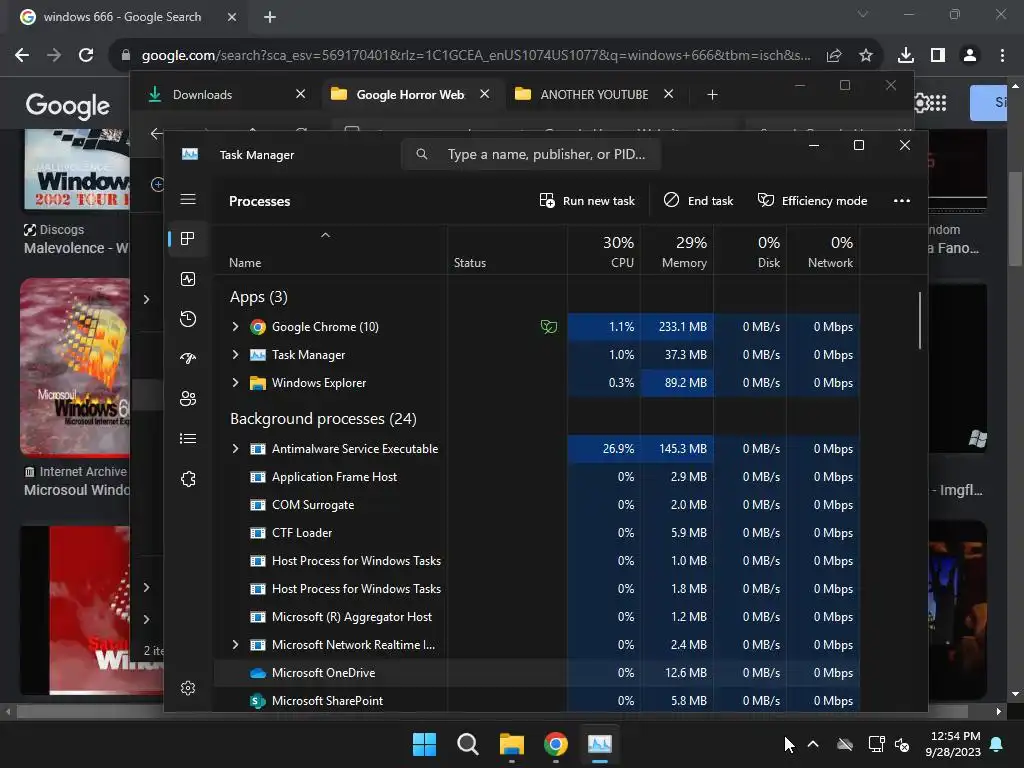Click Task Manager search field

point(531,154)
